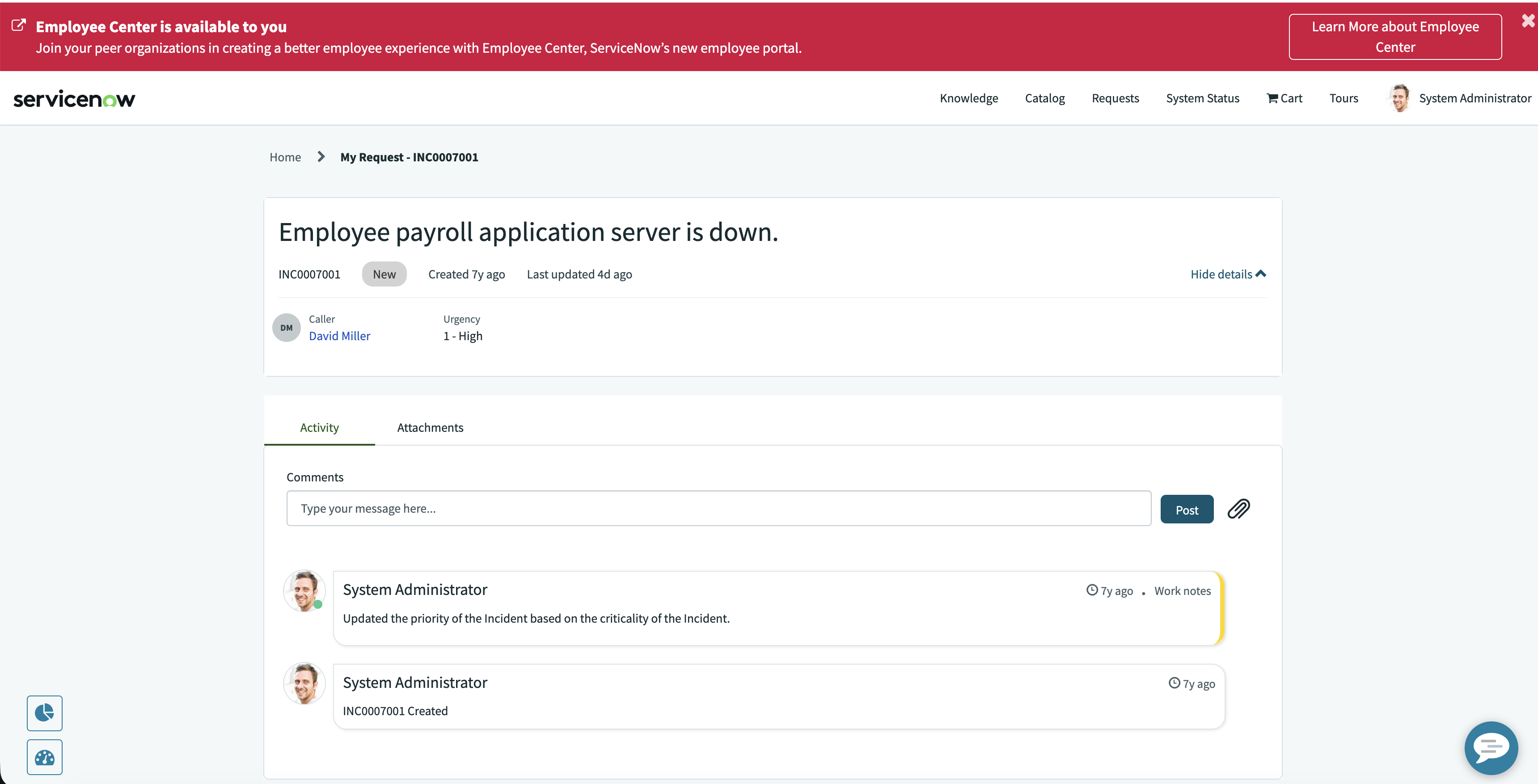This screenshot has height=784, width=1538.
Task: Click the System Administrator avatar in header
Action: 1399,98
